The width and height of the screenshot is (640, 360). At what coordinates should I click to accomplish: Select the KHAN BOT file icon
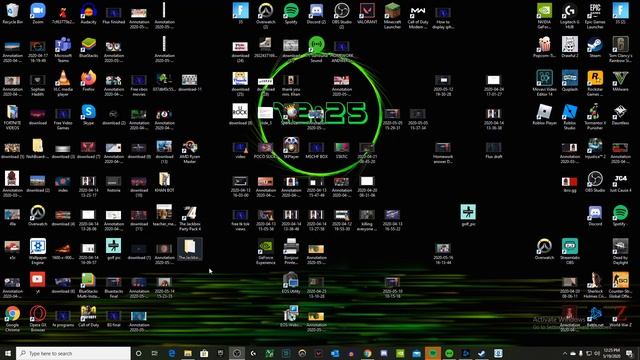click(x=164, y=182)
